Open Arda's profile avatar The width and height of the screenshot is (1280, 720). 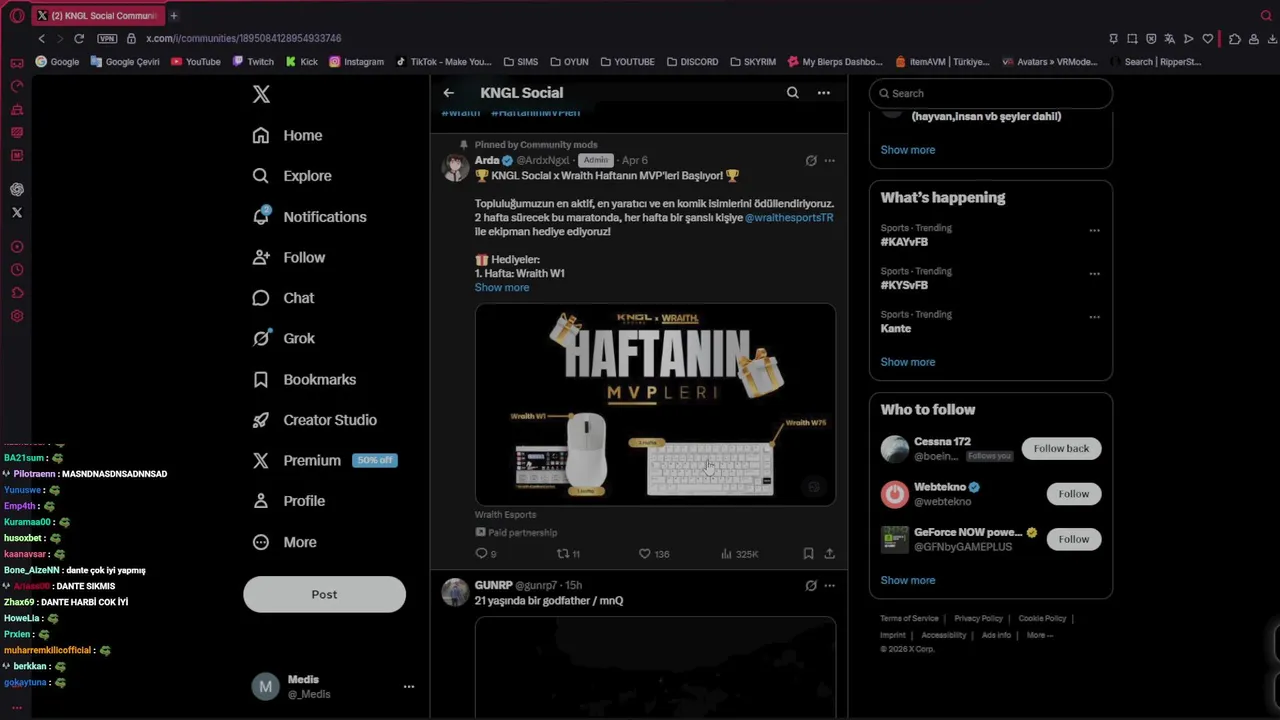tap(455, 167)
